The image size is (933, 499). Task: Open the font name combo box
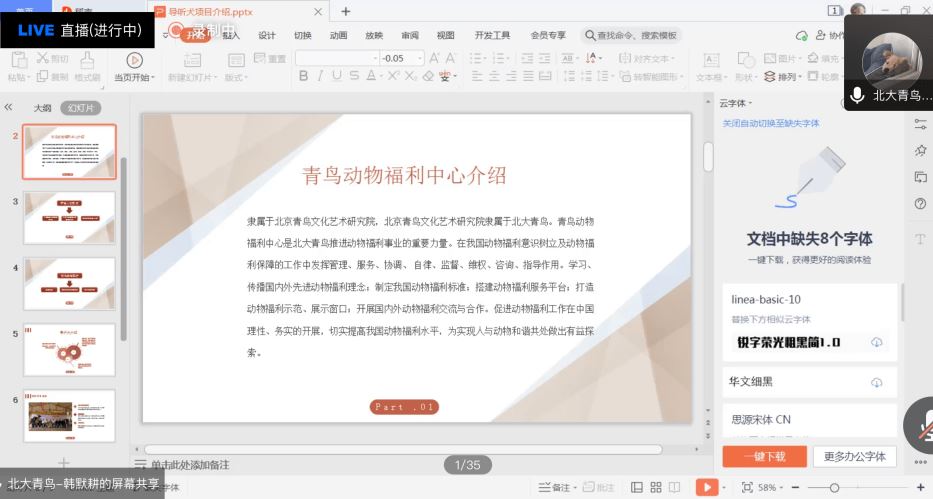click(x=337, y=58)
